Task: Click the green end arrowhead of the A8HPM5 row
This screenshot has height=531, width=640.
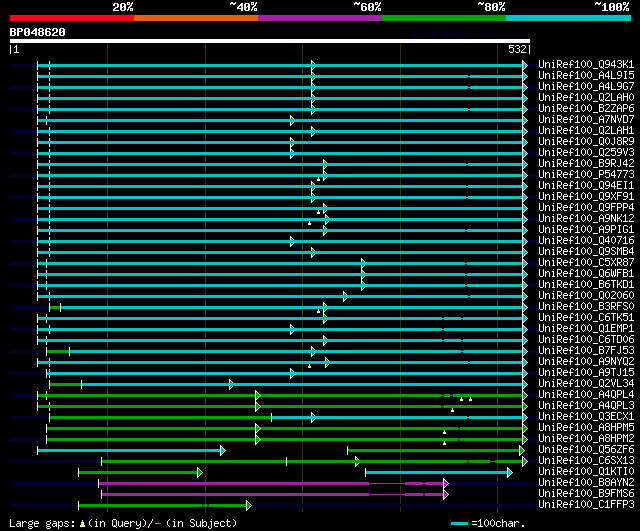Action: point(524,427)
